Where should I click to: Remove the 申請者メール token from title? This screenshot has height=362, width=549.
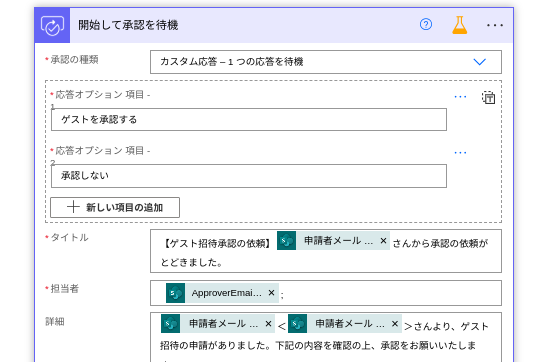coord(383,241)
